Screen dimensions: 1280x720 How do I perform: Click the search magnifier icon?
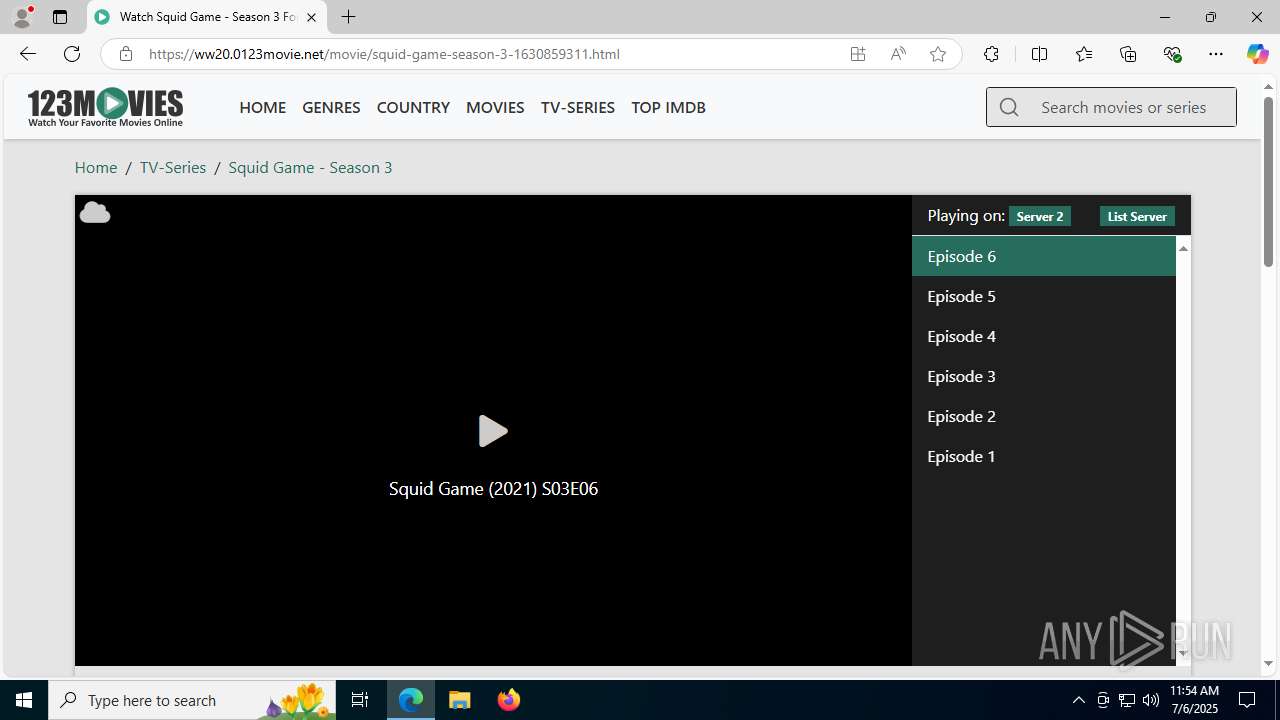(x=1009, y=107)
